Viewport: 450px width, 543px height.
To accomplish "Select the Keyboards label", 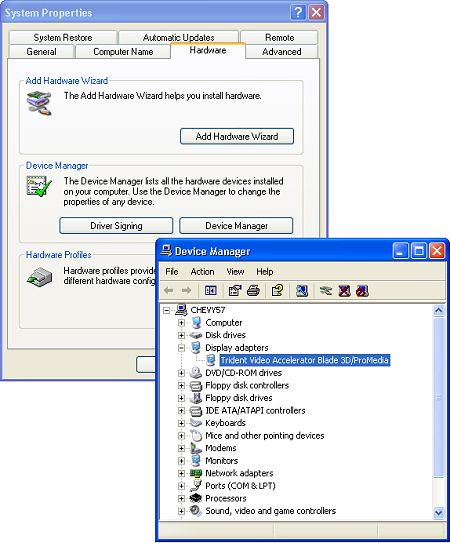I will pos(225,423).
